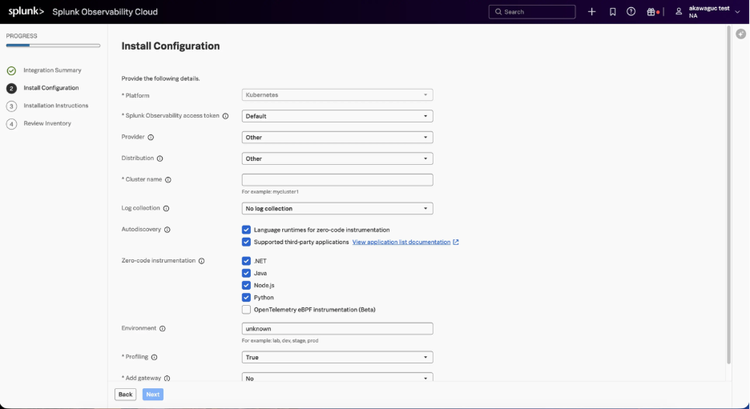Viewport: 750px width, 409px height.
Task: Click the Splunk logo in the header
Action: pos(26,11)
